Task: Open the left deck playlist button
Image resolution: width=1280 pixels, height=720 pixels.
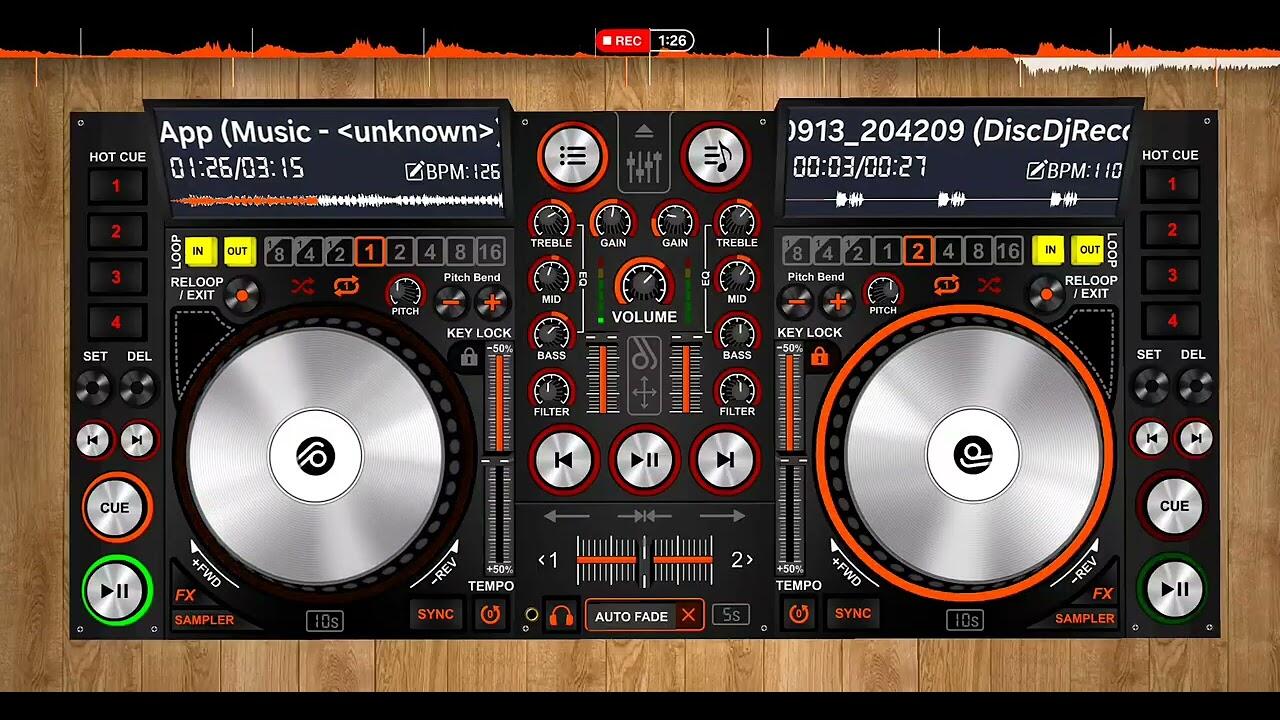Action: point(572,155)
